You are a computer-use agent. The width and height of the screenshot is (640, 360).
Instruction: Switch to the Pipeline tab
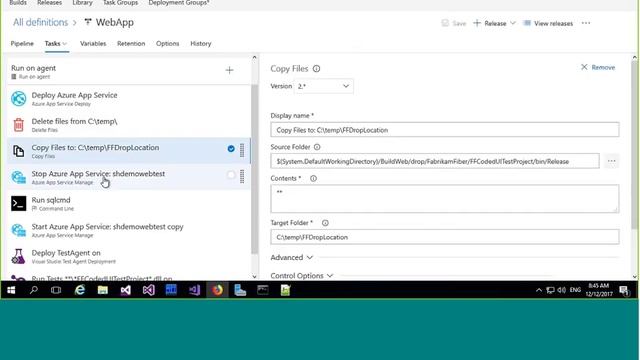pyautogui.click(x=22, y=44)
